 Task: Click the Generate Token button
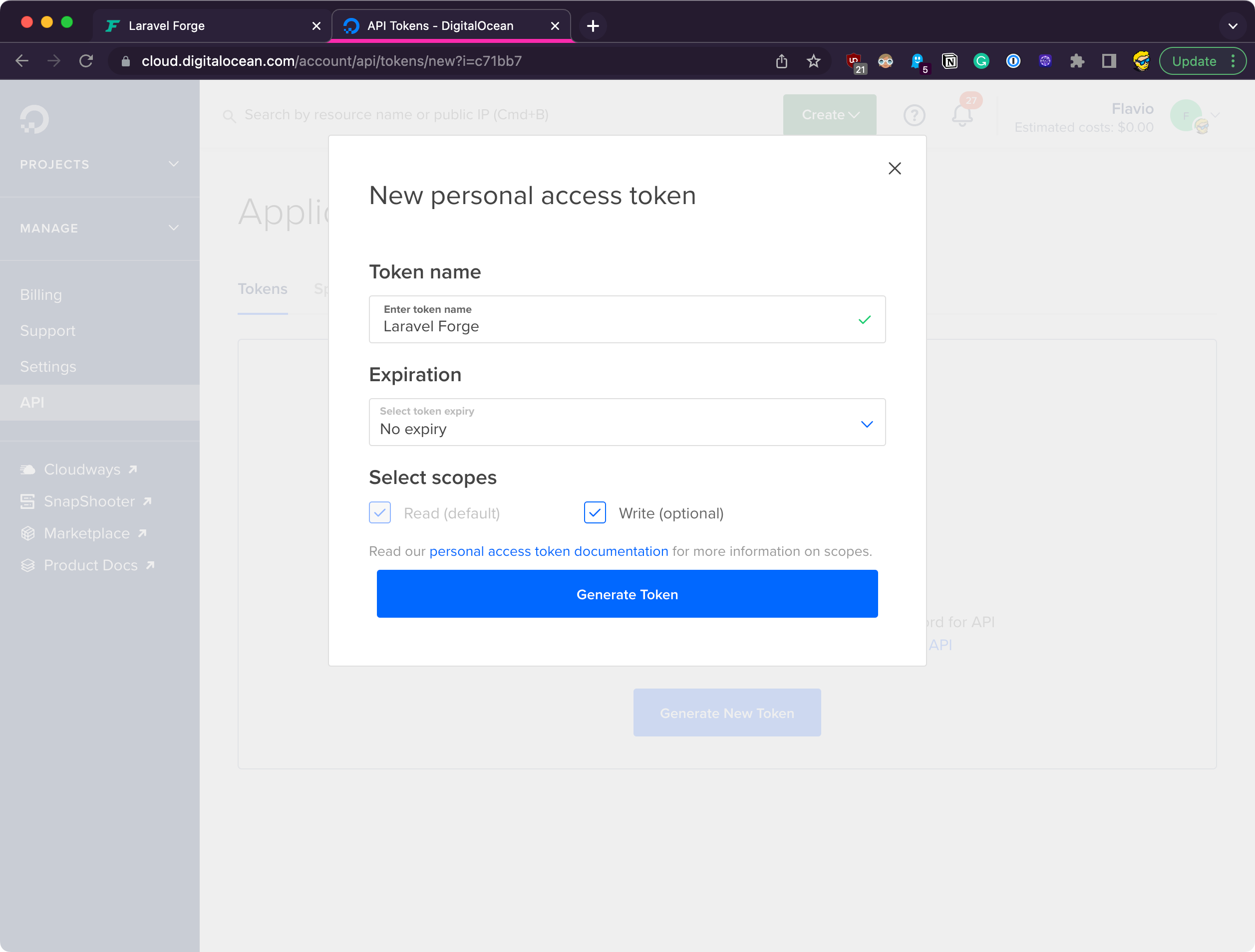tap(627, 594)
